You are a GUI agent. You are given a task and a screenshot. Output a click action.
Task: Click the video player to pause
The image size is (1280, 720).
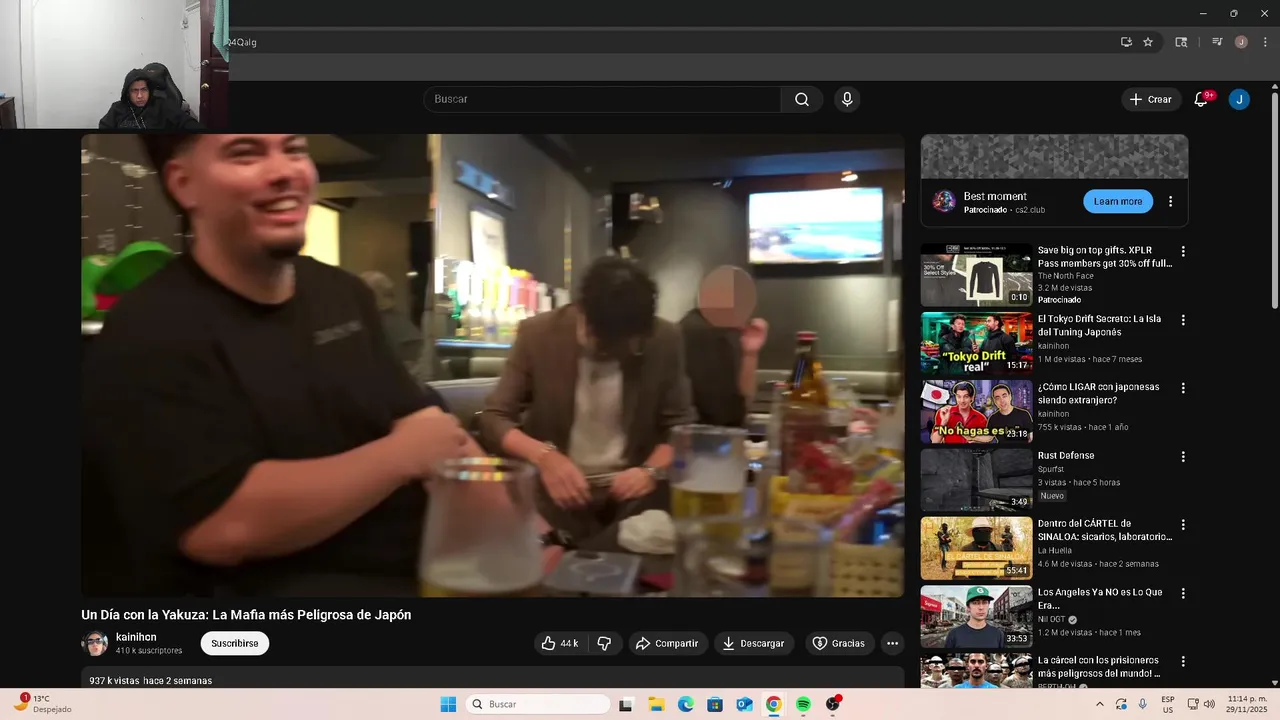(493, 366)
